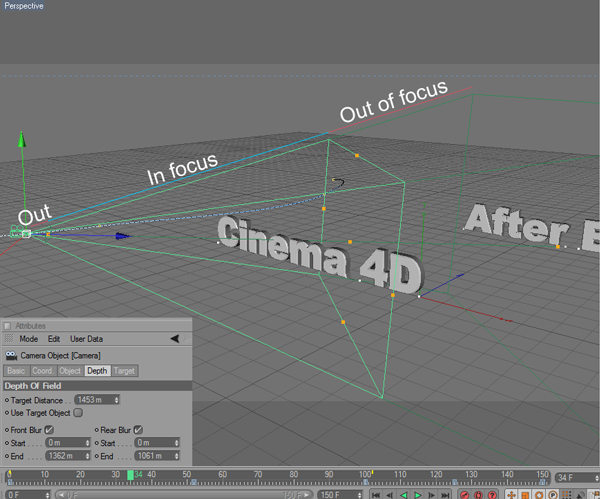The width and height of the screenshot is (600, 499).
Task: Go to start of animation
Action: click(376, 495)
